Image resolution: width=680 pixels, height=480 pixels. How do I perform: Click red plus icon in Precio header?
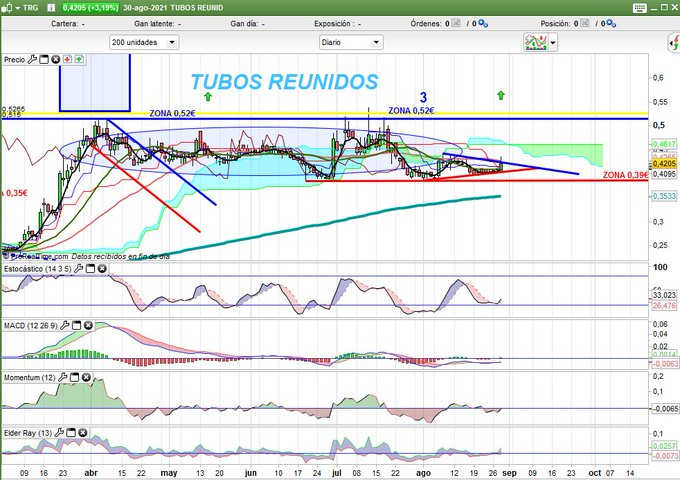(67, 59)
